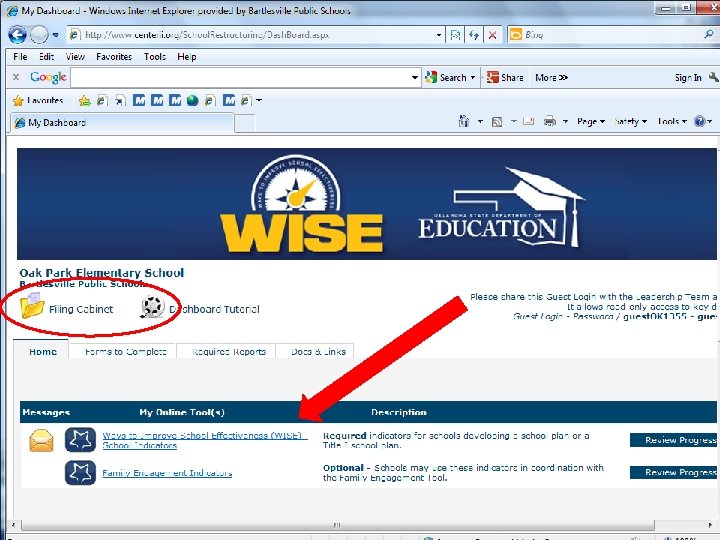Open the command bar Tools dropdown
Viewport: 720px width, 540px height.
(x=672, y=121)
